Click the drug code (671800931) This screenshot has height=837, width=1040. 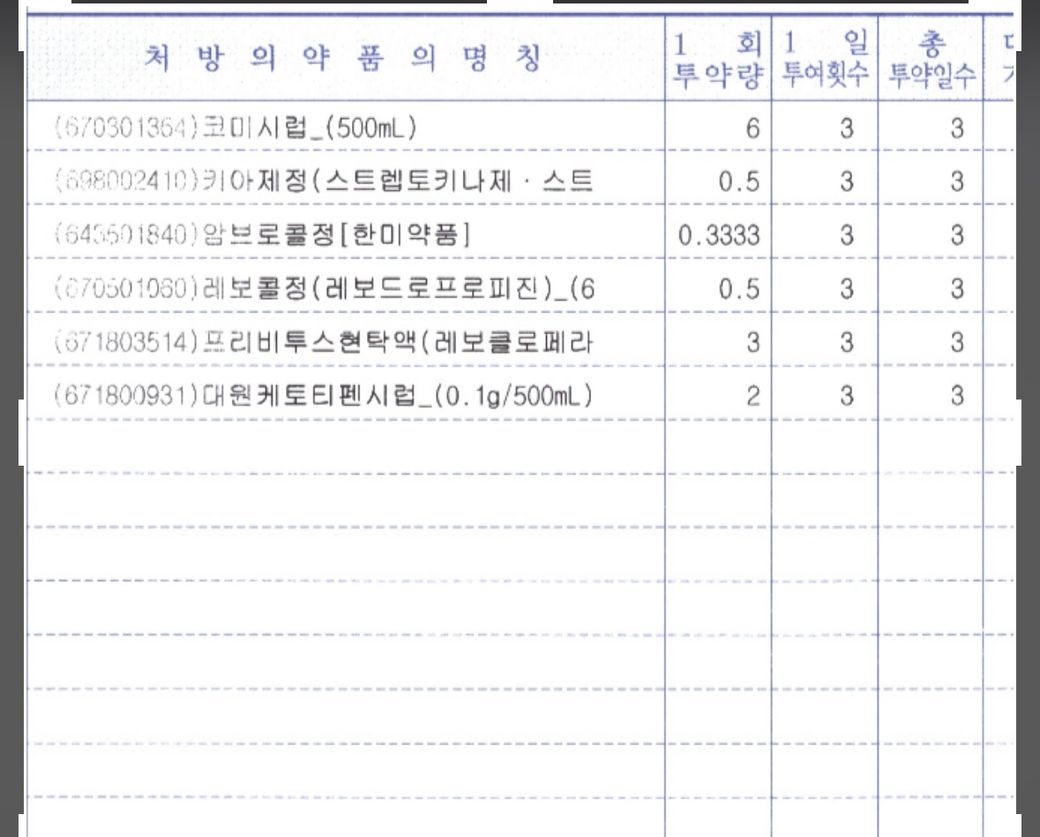pyautogui.click(x=124, y=397)
